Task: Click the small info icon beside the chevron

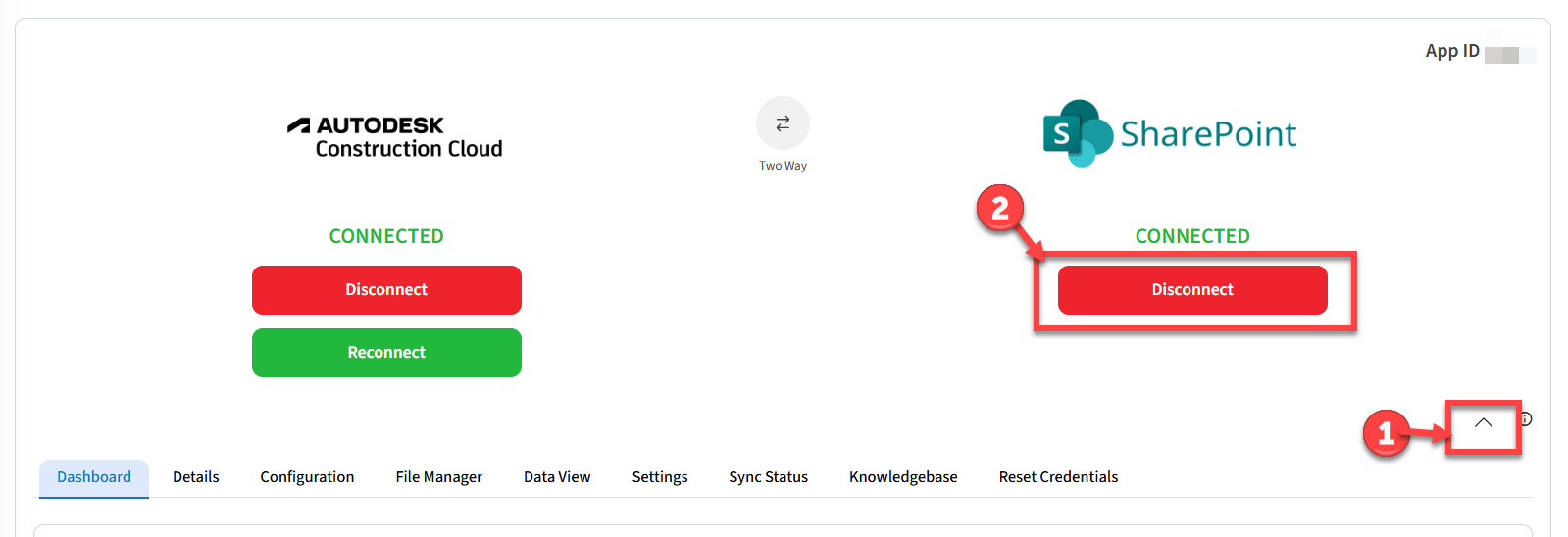Action: pos(1526,419)
